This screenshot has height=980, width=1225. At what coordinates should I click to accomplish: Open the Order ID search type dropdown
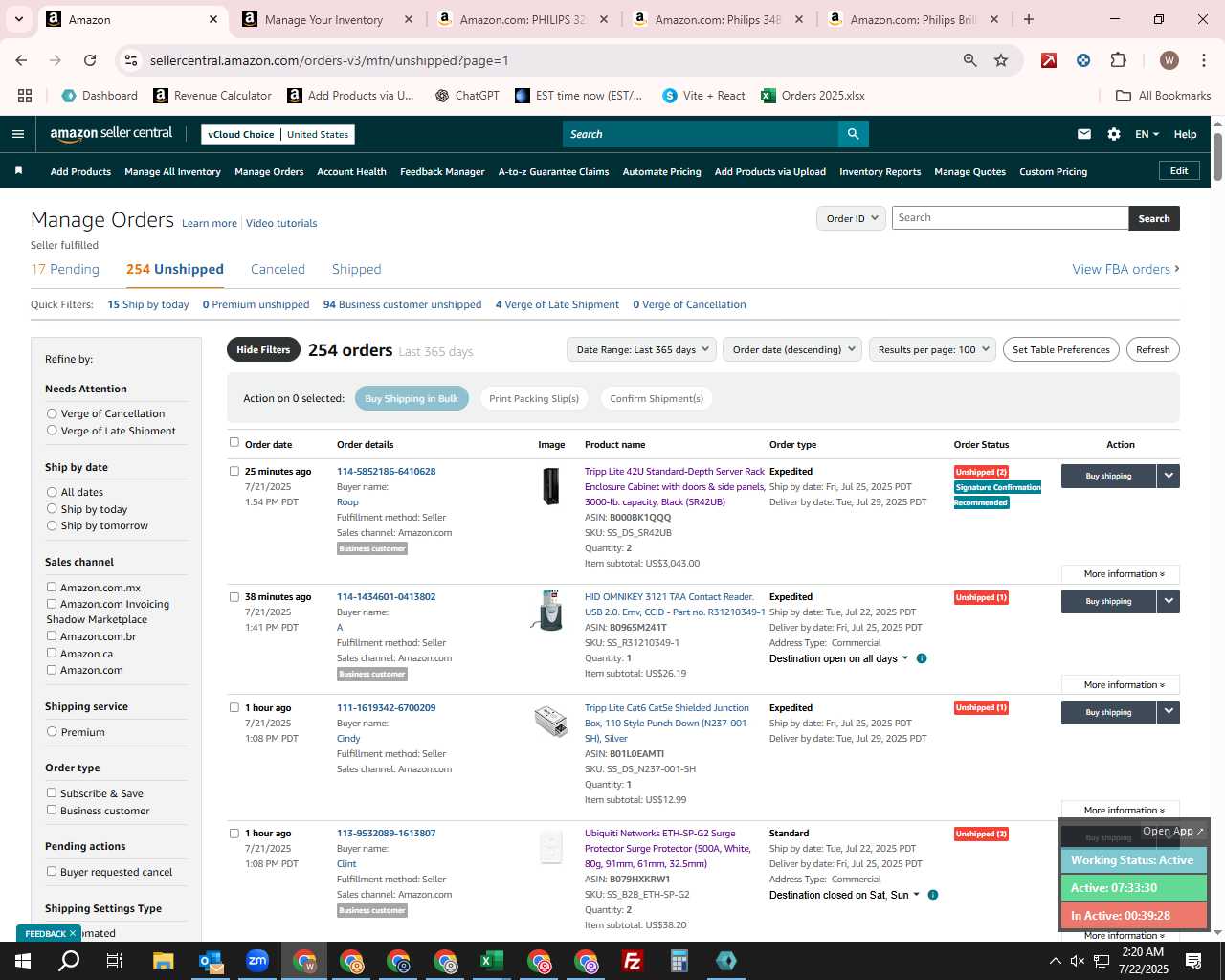click(850, 218)
